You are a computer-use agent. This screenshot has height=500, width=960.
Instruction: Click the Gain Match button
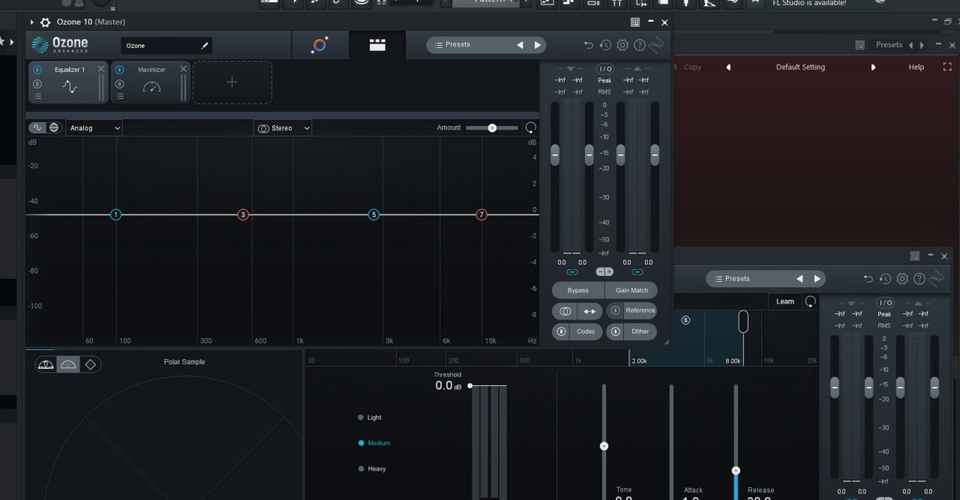pyautogui.click(x=631, y=290)
